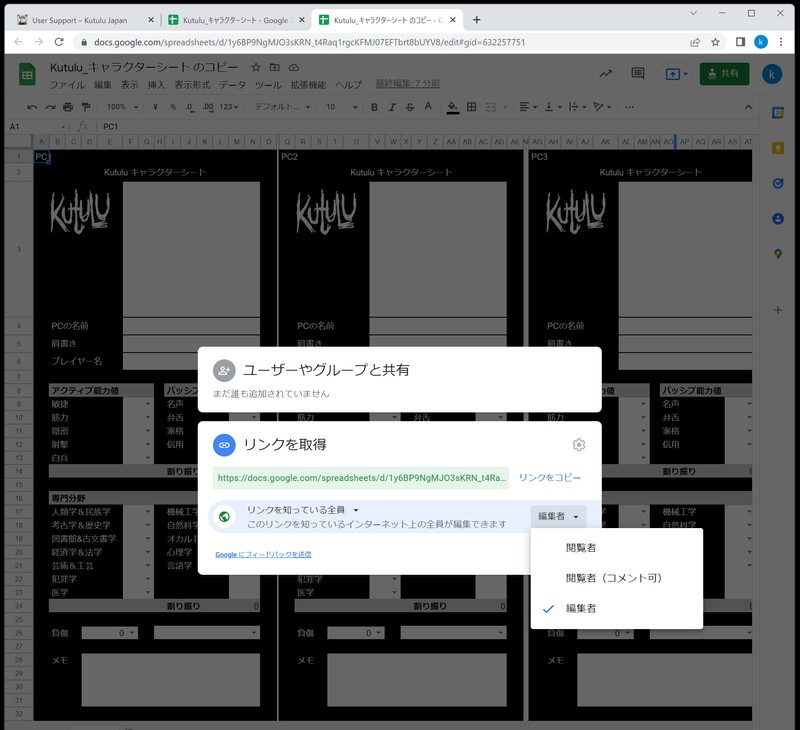Click the more toolbar options ellipsis
Viewport: 800px width, 730px height.
629,107
